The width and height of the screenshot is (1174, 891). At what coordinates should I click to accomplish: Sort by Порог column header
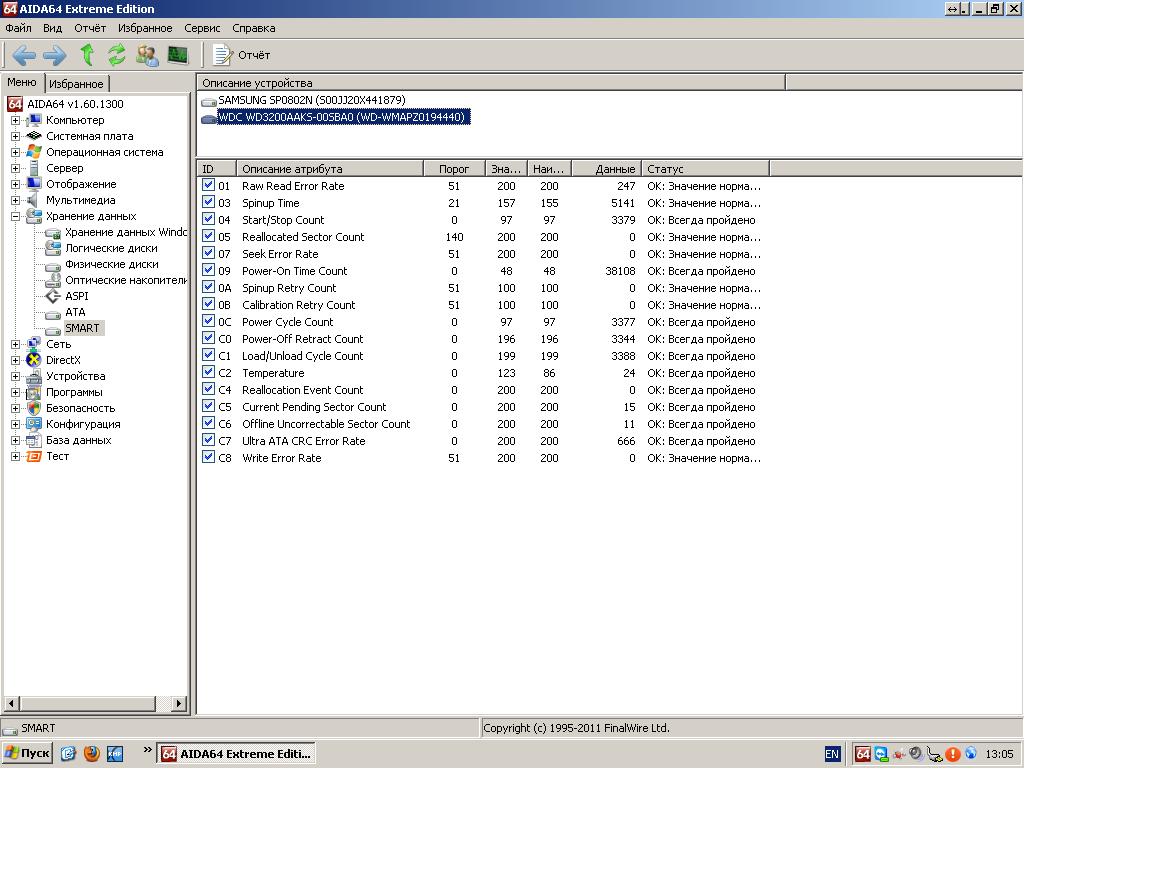[454, 168]
